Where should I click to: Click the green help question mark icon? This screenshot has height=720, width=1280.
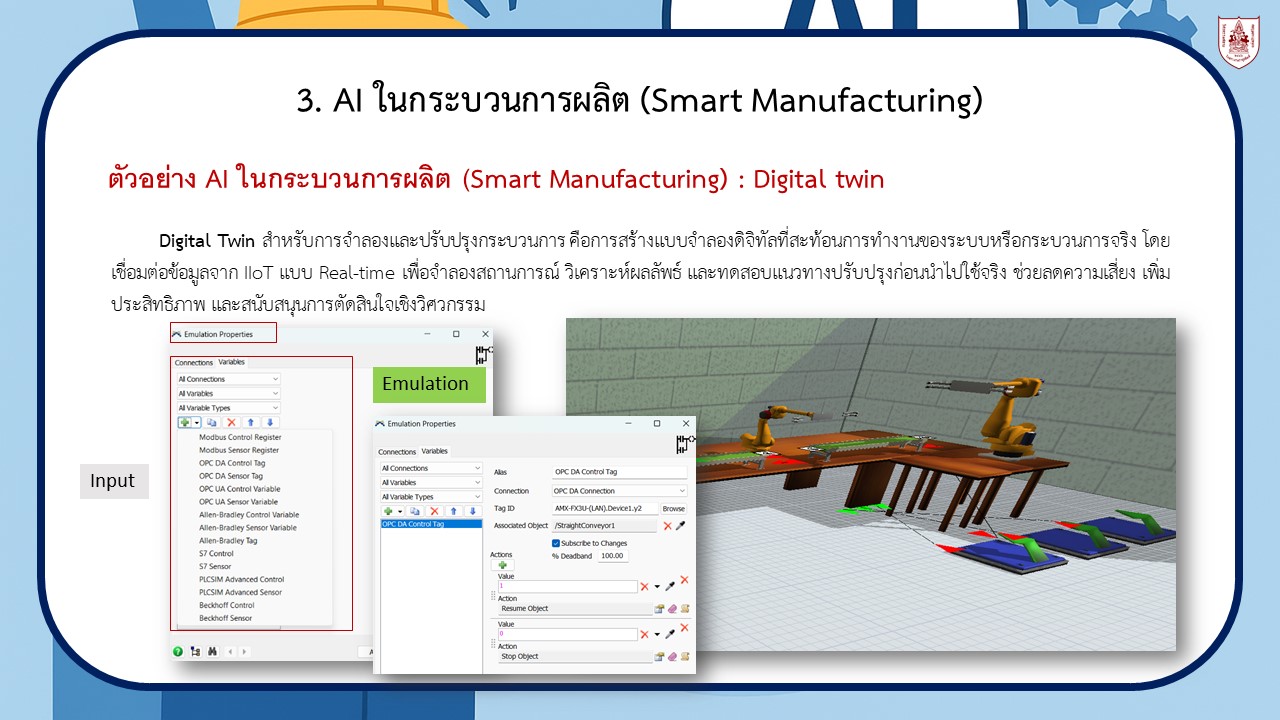[x=178, y=651]
